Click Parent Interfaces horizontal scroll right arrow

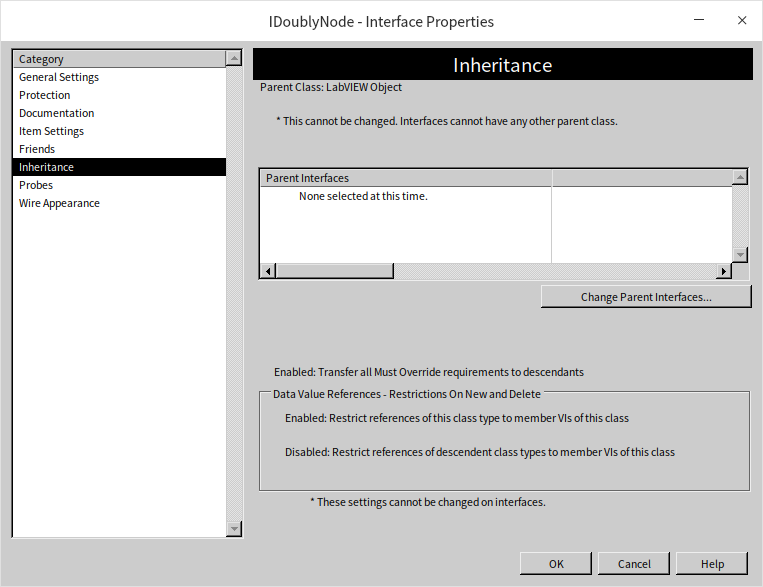click(x=724, y=271)
